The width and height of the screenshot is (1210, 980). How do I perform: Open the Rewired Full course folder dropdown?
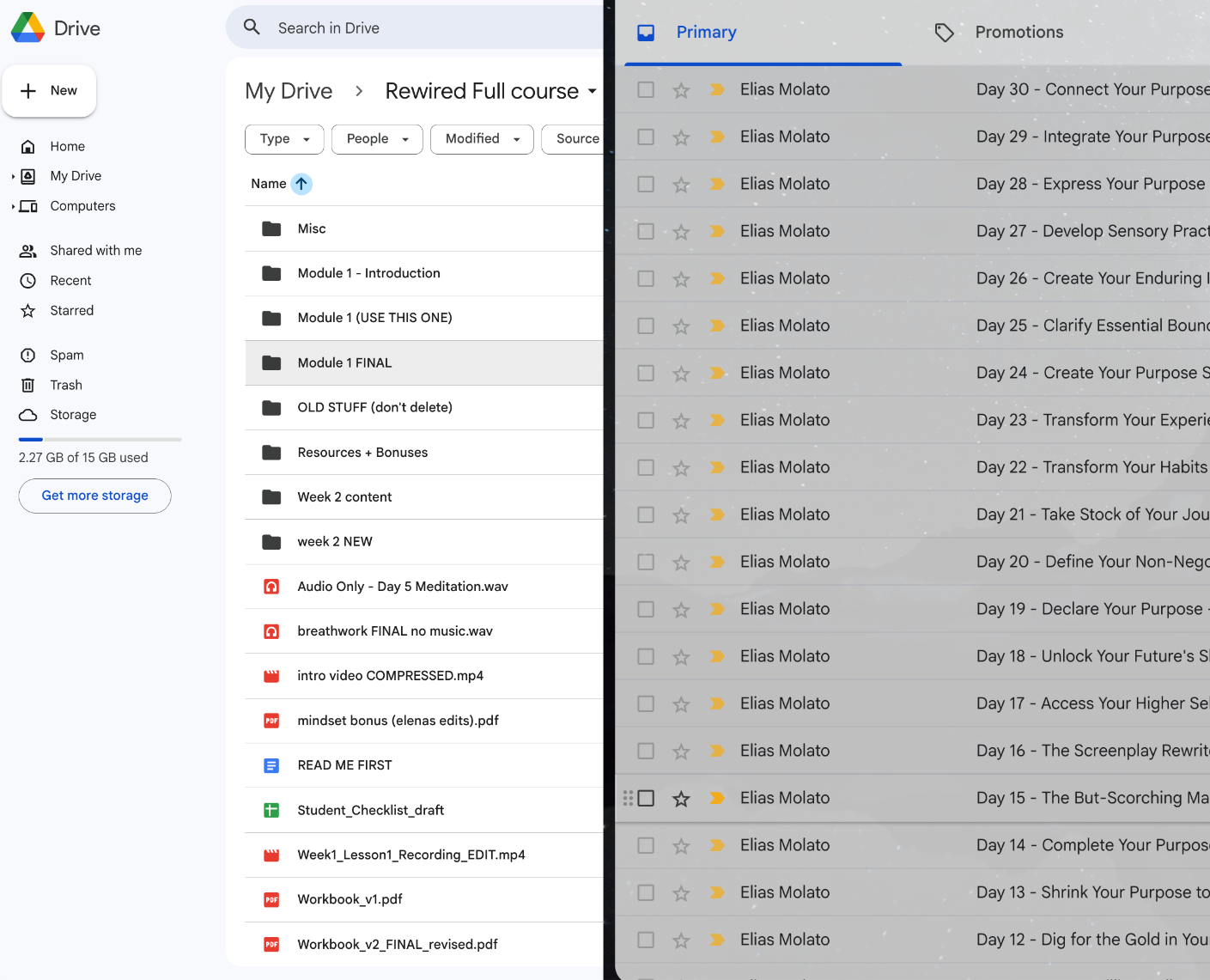click(592, 91)
